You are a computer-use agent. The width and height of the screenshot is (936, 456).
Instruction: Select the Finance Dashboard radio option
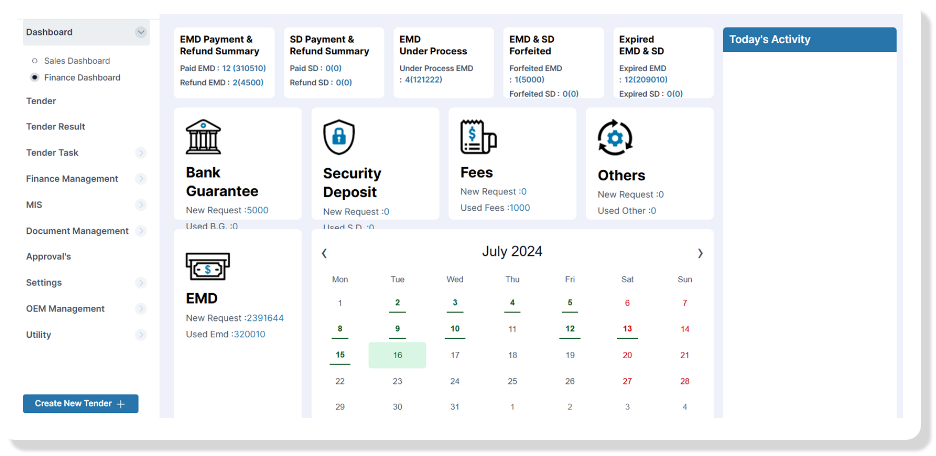pyautogui.click(x=35, y=77)
